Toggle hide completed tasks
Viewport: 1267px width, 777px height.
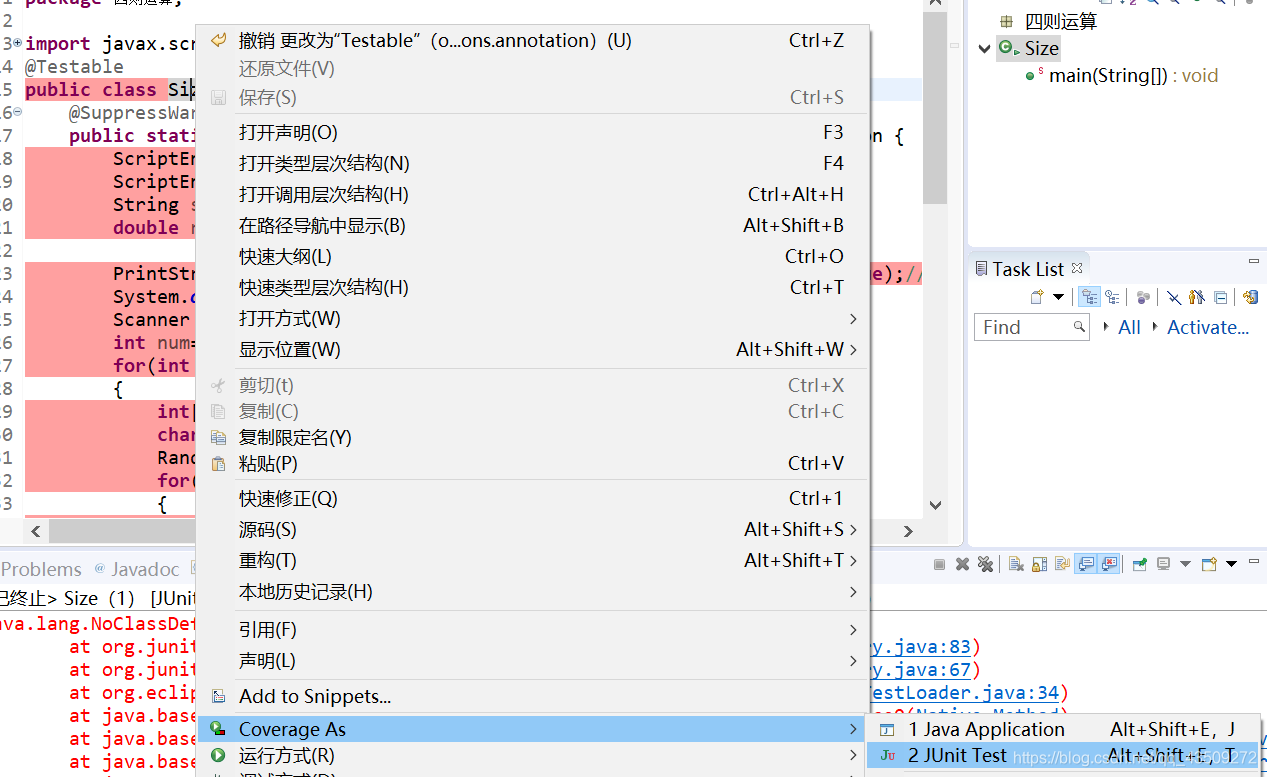tap(1174, 297)
